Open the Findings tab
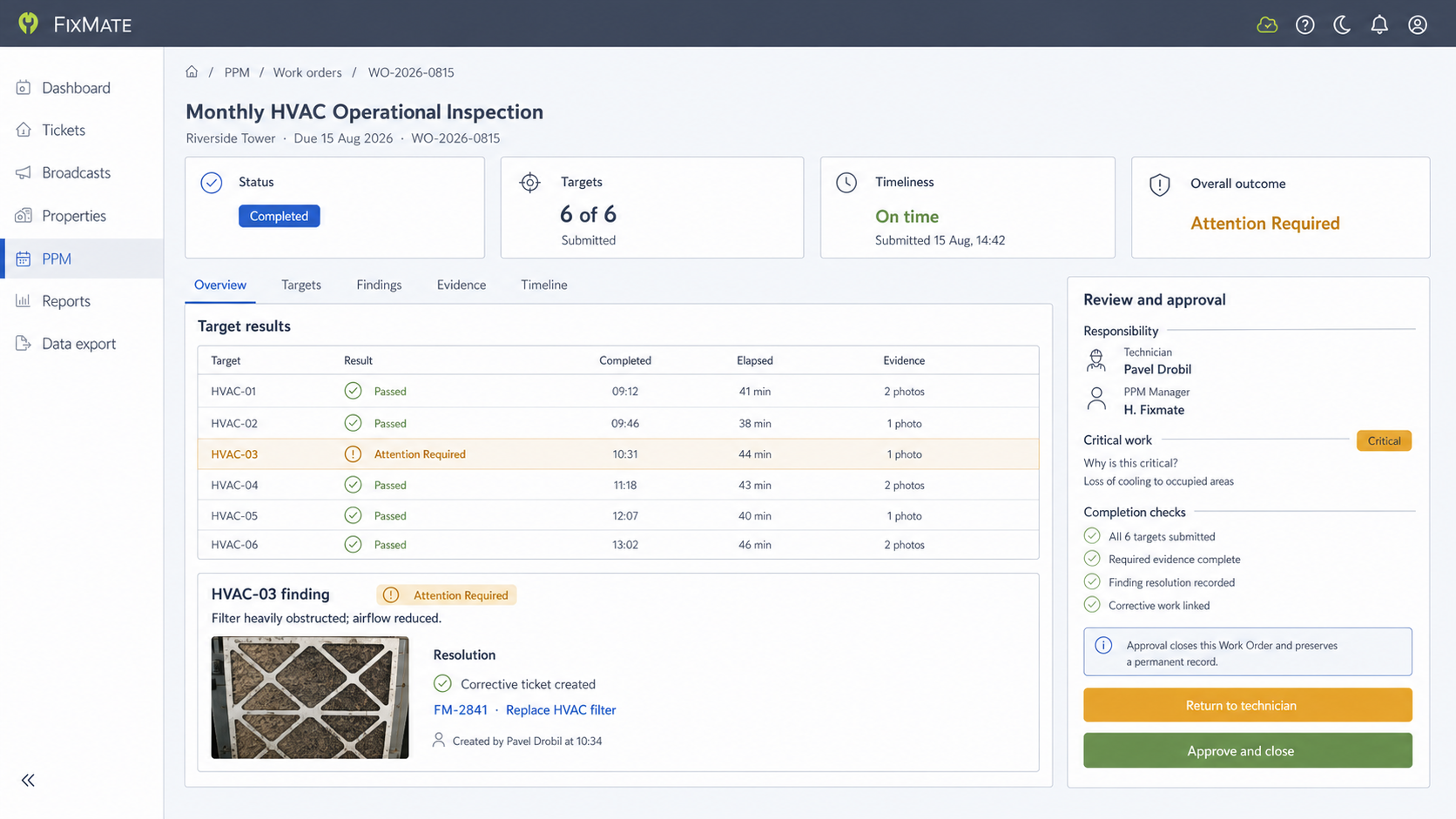The image size is (1456, 819). (x=379, y=285)
